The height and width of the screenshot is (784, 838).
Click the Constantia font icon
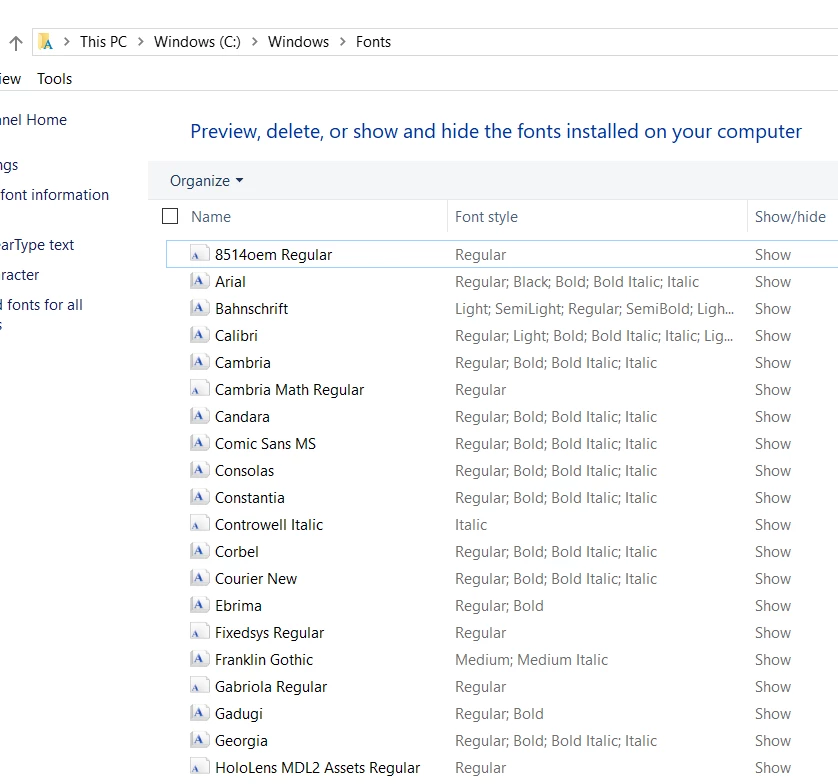click(199, 498)
